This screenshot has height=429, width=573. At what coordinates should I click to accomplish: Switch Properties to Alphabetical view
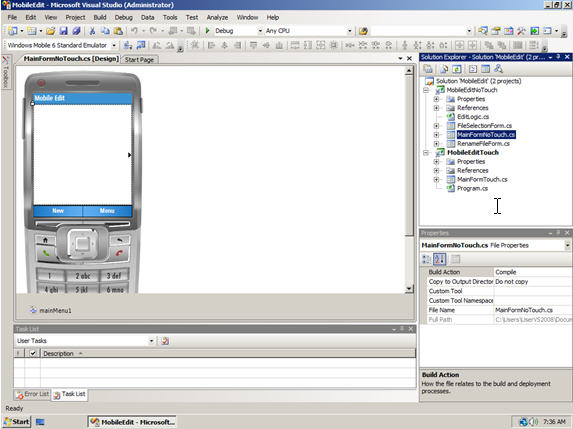[x=440, y=259]
